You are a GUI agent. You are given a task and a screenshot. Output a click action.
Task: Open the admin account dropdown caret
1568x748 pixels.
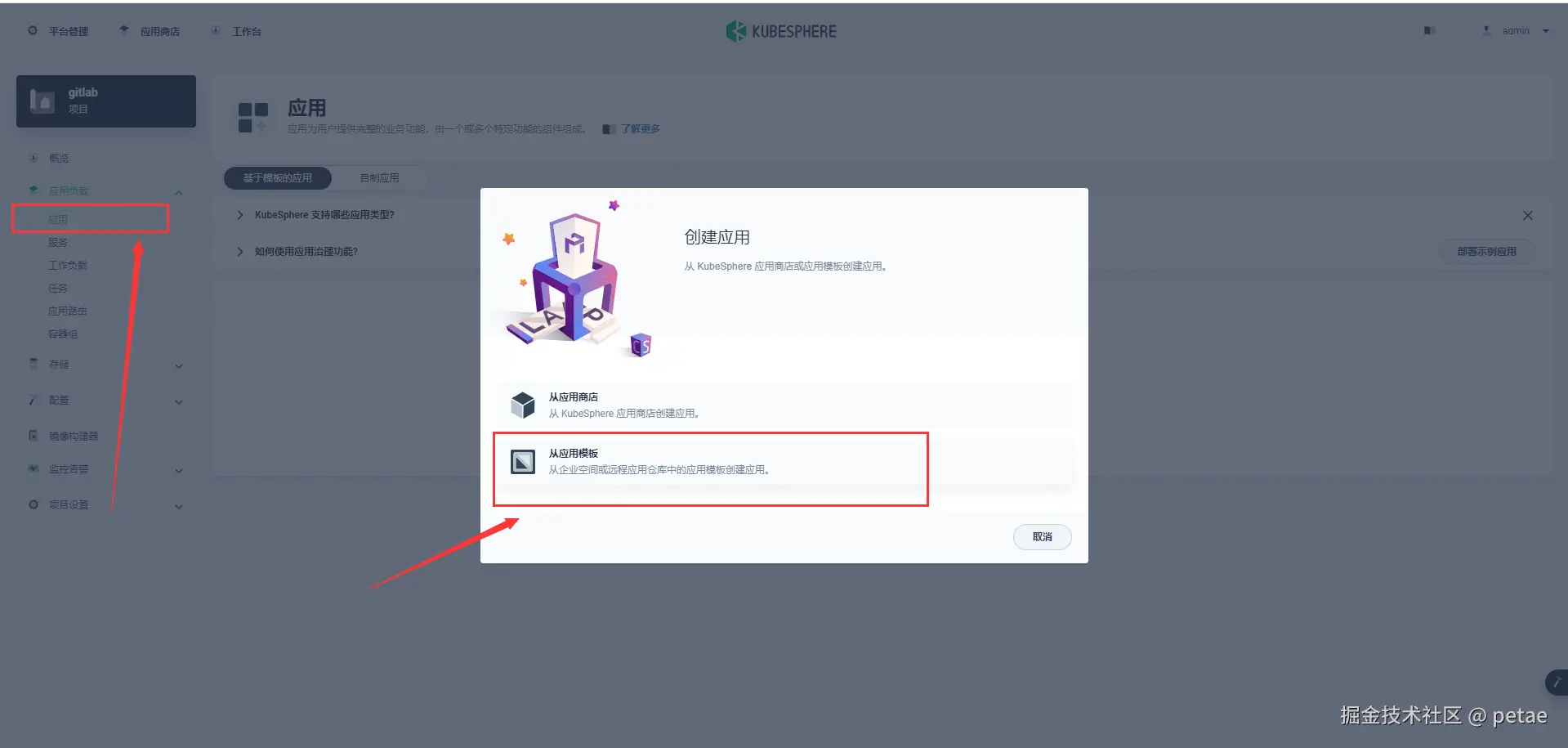click(1546, 31)
